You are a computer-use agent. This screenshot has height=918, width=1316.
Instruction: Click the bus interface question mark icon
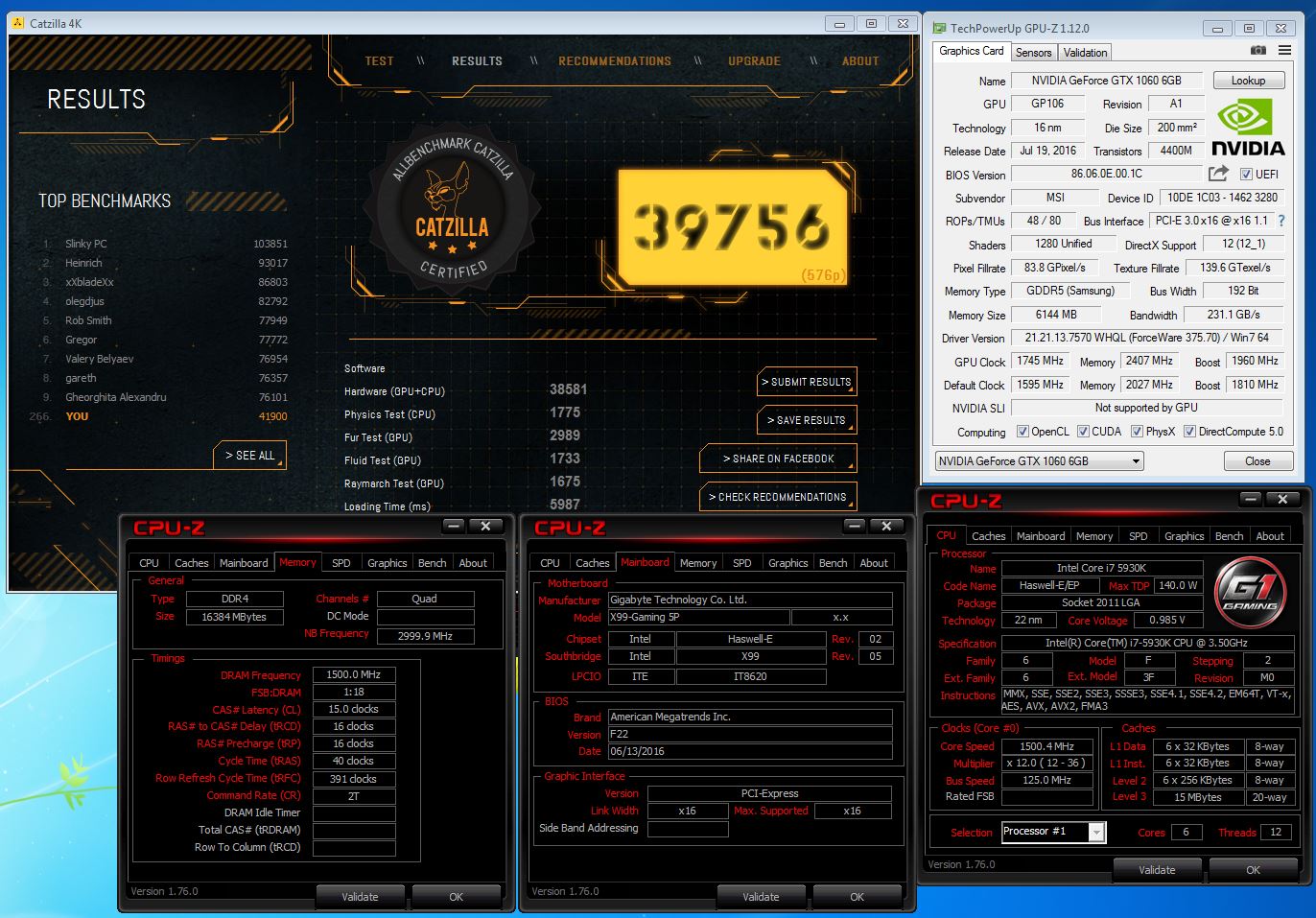[x=1281, y=221]
